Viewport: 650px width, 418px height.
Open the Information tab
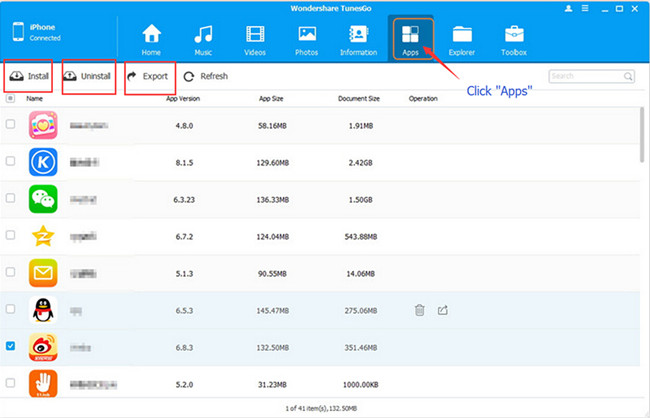[x=359, y=40]
